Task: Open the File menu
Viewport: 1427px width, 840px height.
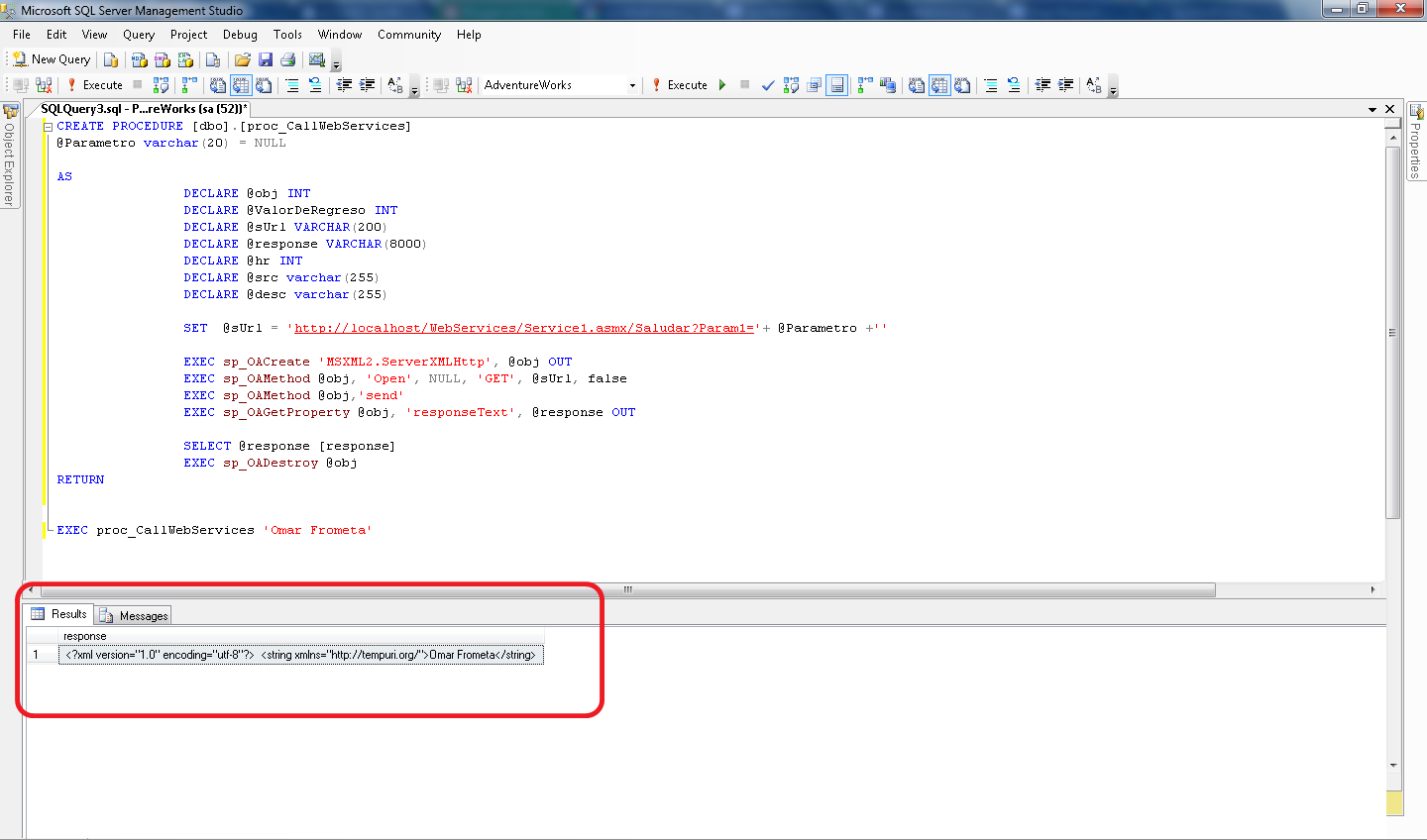Action: (22, 35)
